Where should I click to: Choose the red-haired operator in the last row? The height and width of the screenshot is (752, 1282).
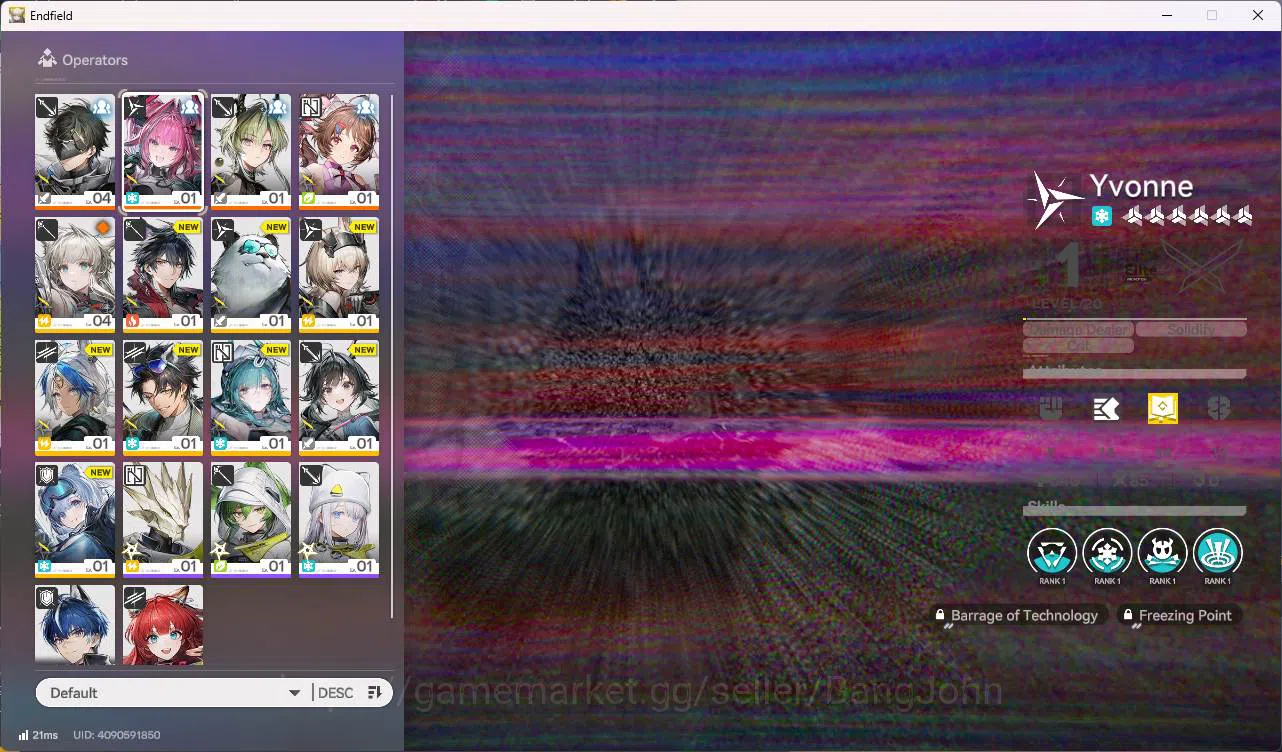pyautogui.click(x=163, y=625)
